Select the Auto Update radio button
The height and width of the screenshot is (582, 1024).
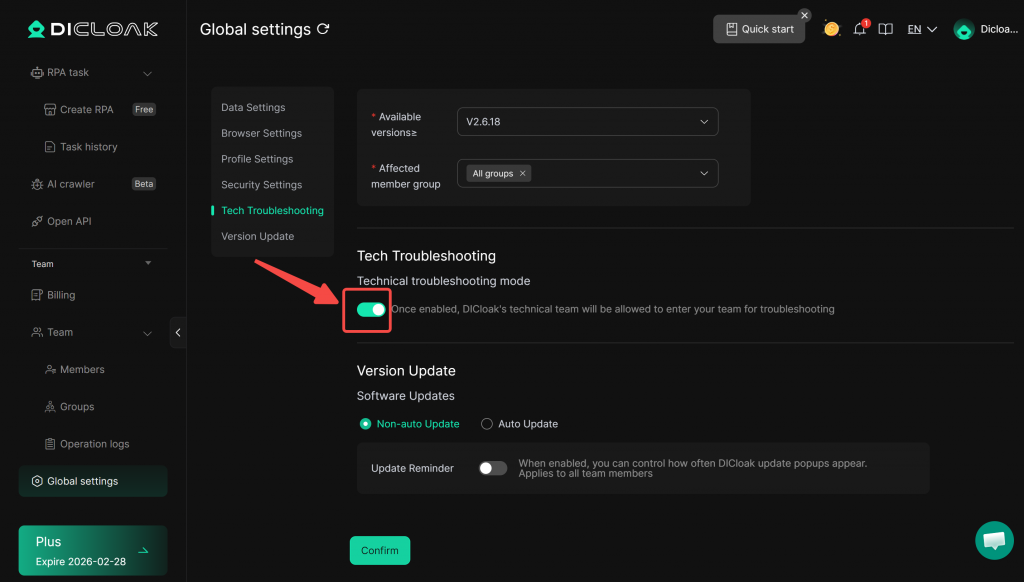(x=487, y=424)
